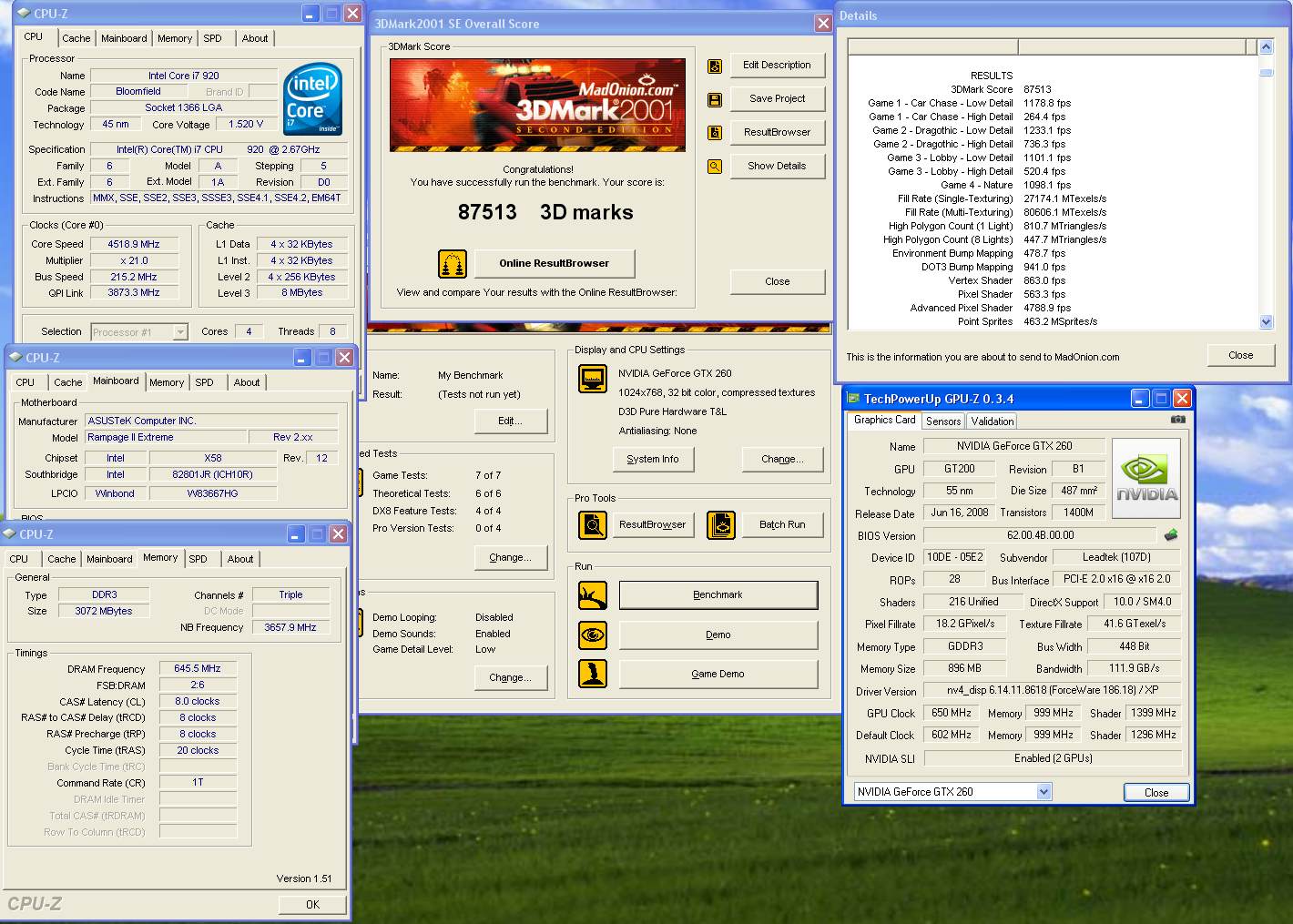Image resolution: width=1293 pixels, height=924 pixels.
Task: Click the Edit... button under benchmark name
Action: pos(510,421)
